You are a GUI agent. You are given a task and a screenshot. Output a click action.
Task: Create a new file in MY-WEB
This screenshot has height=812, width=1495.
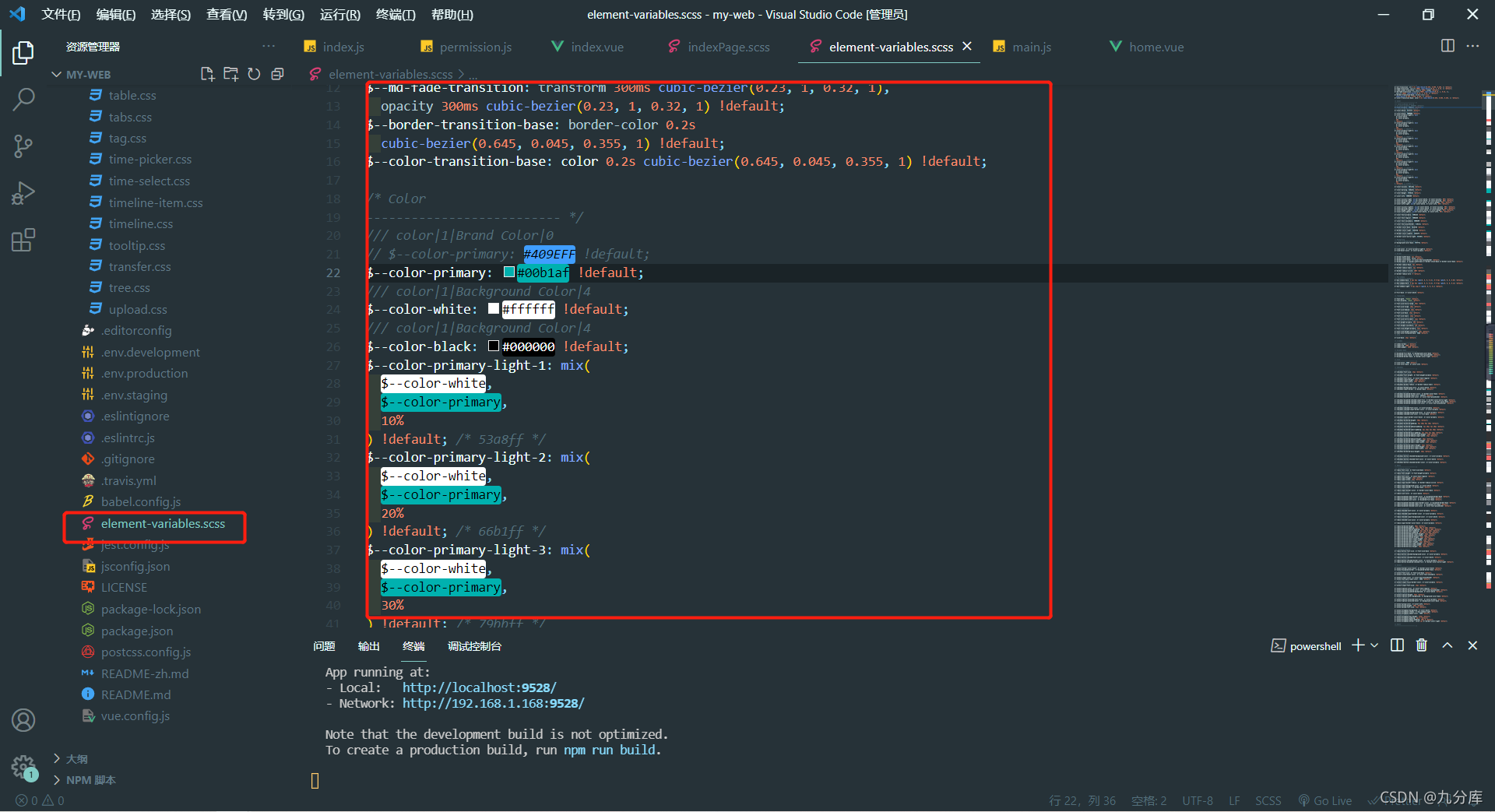[207, 74]
